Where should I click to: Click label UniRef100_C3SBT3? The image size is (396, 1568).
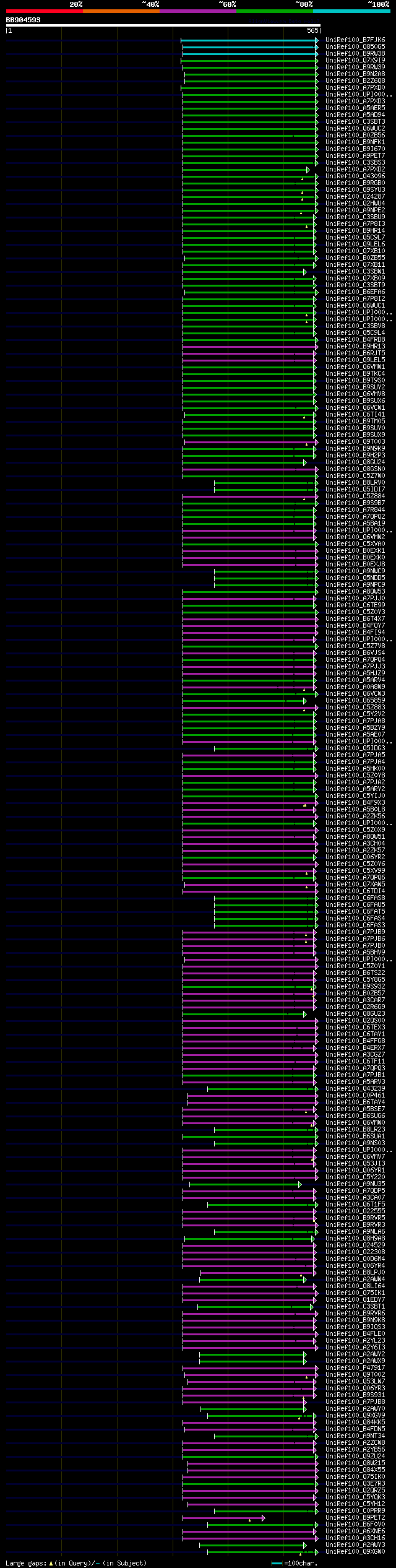click(x=355, y=122)
